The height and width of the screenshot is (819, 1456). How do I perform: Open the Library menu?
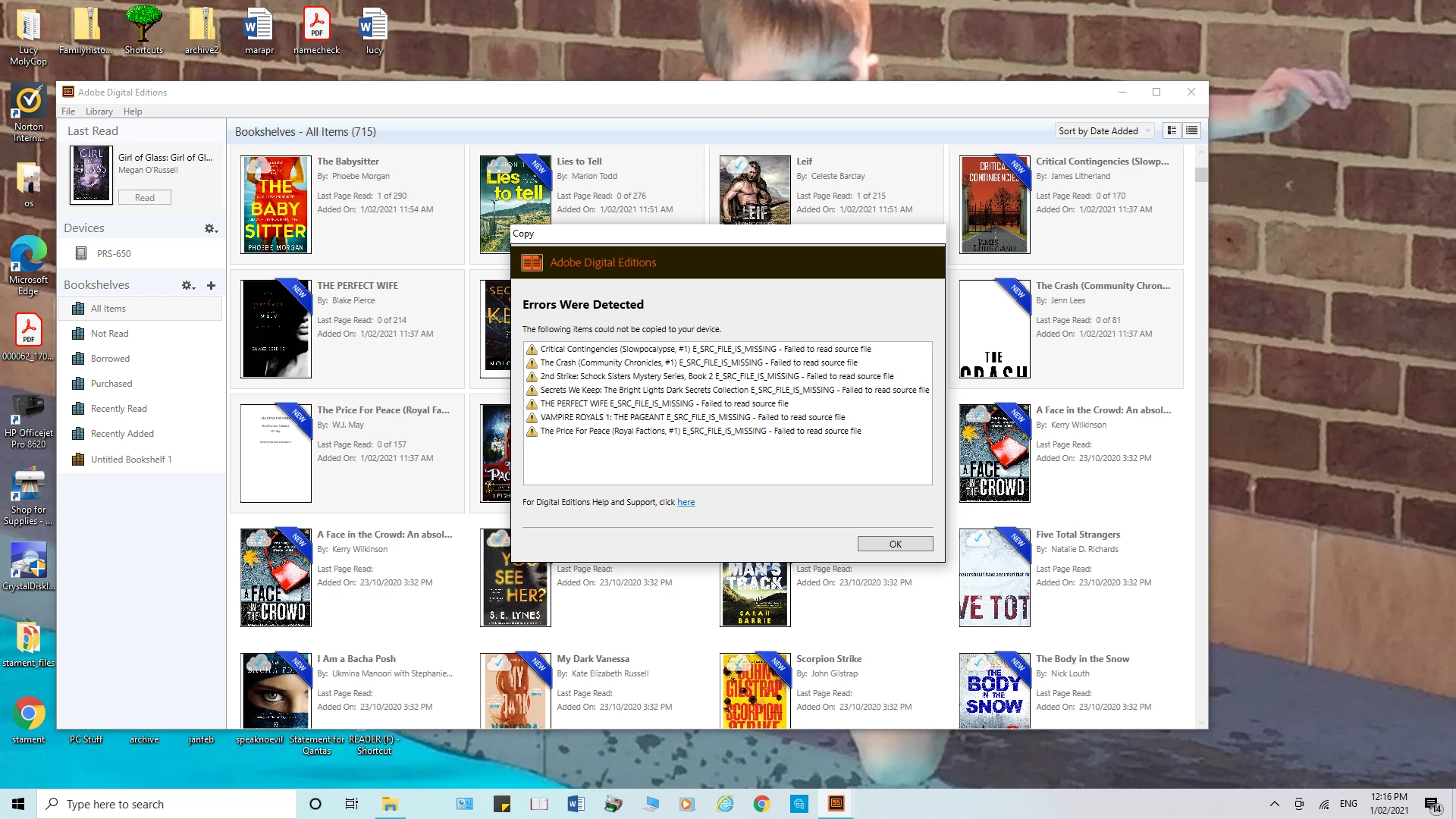(x=99, y=111)
